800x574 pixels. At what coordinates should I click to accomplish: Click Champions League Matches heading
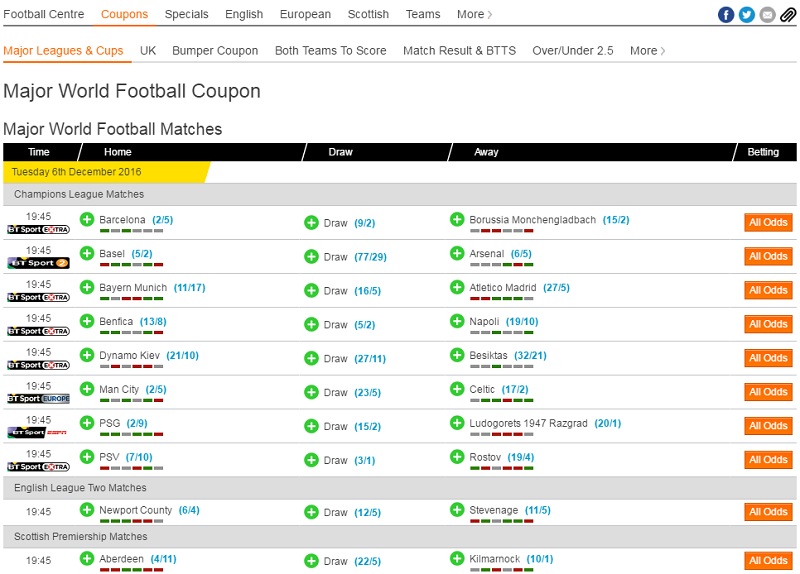tap(79, 194)
